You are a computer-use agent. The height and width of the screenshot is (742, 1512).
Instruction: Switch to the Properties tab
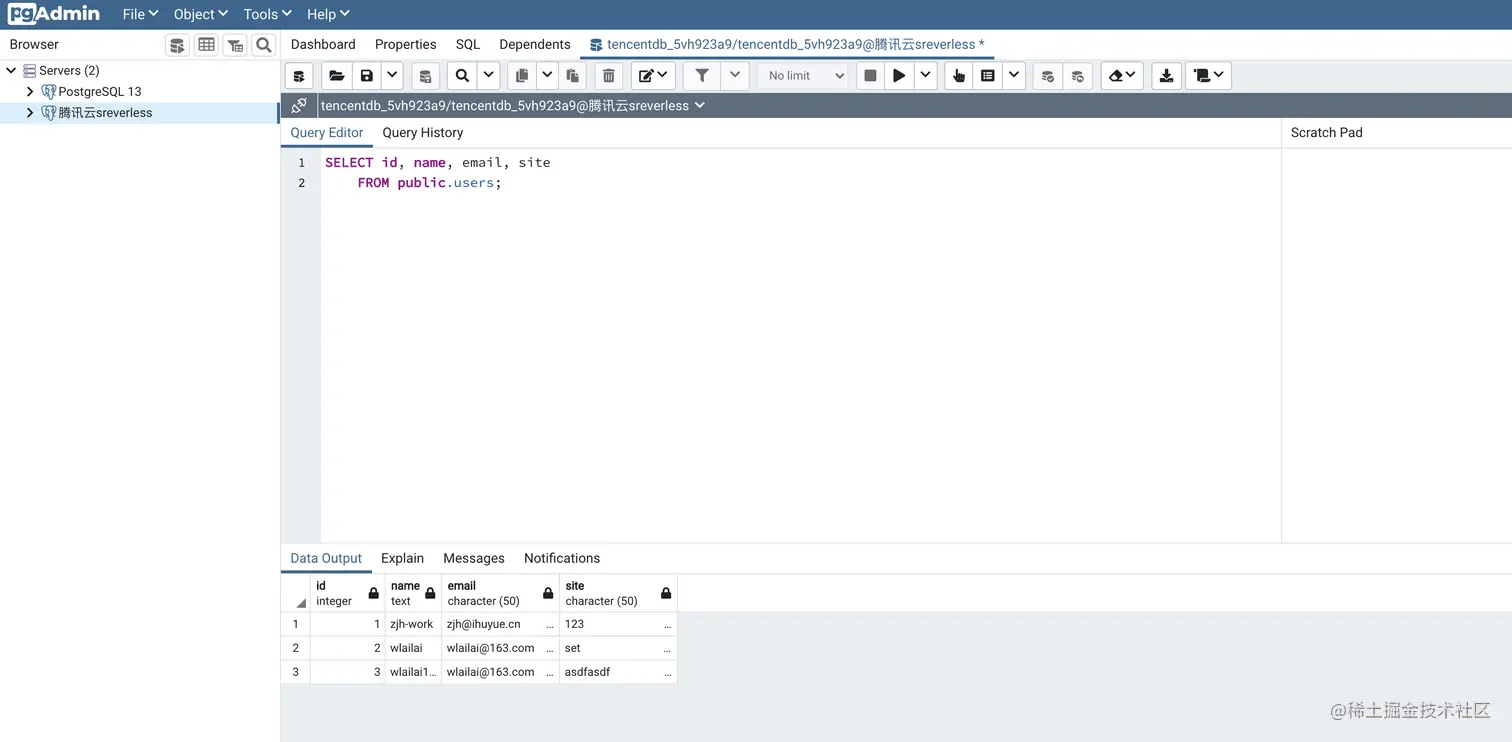point(406,45)
